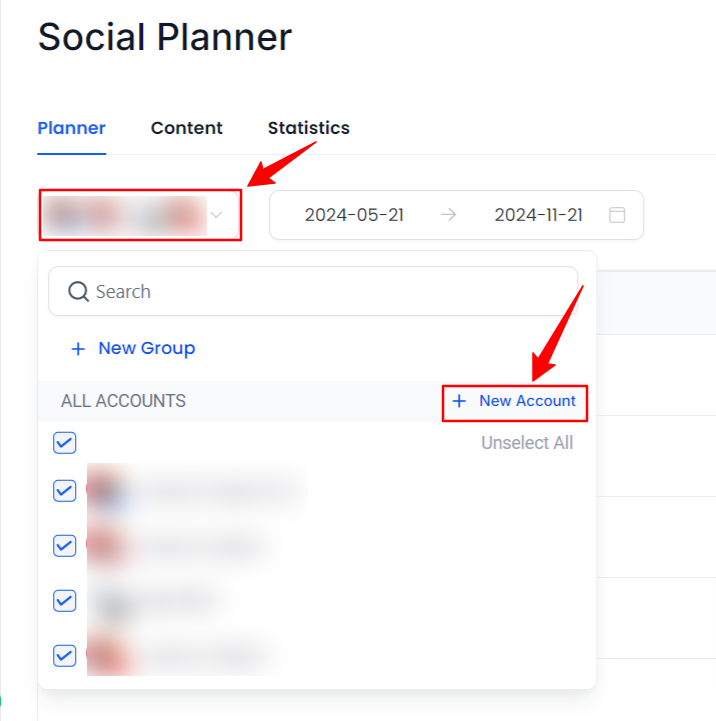Open the start date 2024-05-21 picker

pos(354,215)
